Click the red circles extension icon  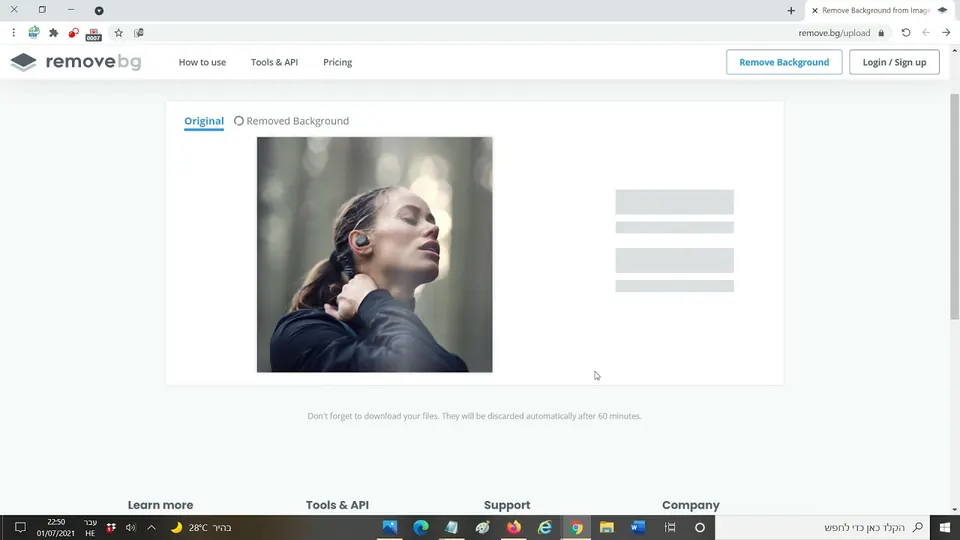click(x=73, y=33)
